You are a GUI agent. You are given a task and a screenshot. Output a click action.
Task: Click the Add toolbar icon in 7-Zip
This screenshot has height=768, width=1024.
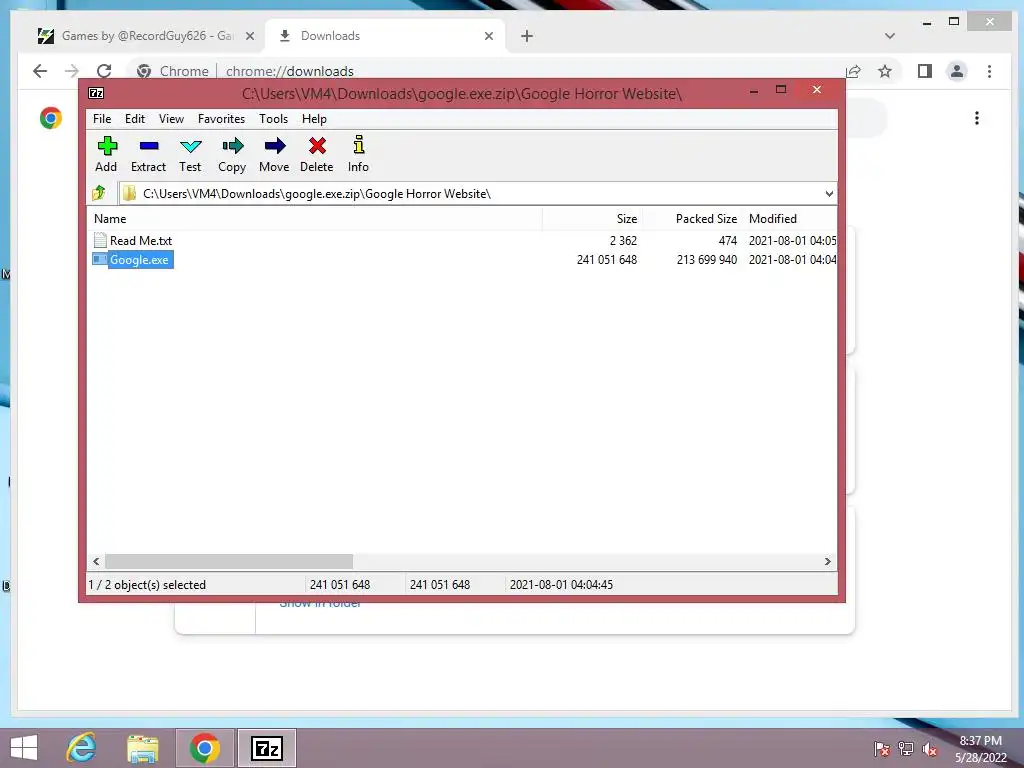point(106,146)
